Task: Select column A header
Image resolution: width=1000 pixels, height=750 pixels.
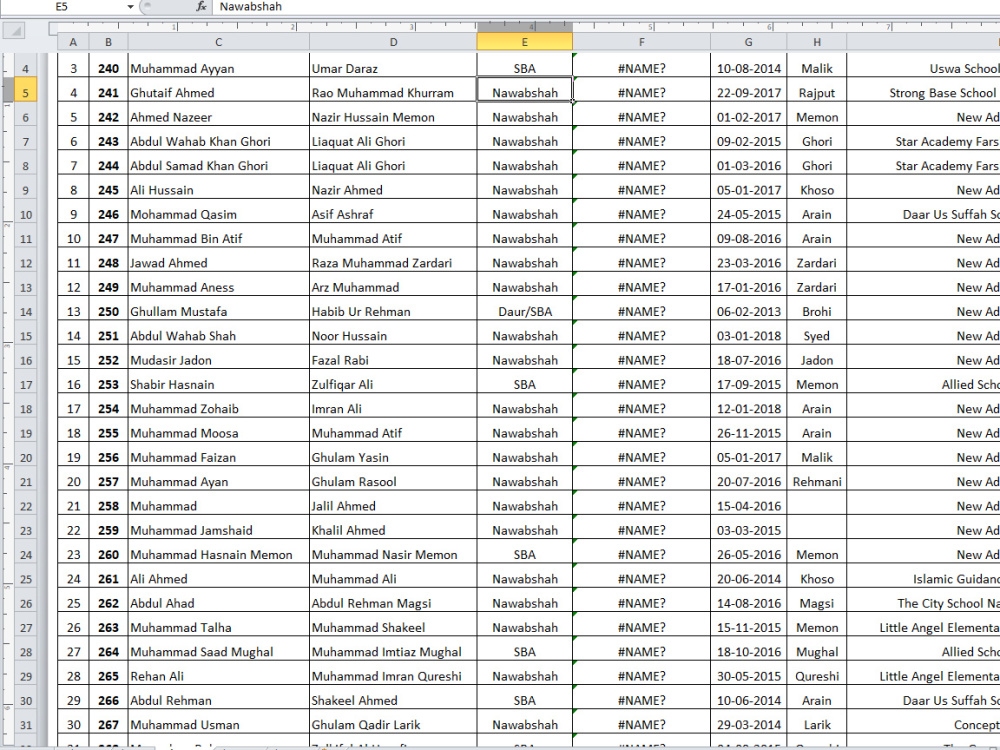Action: 73,42
